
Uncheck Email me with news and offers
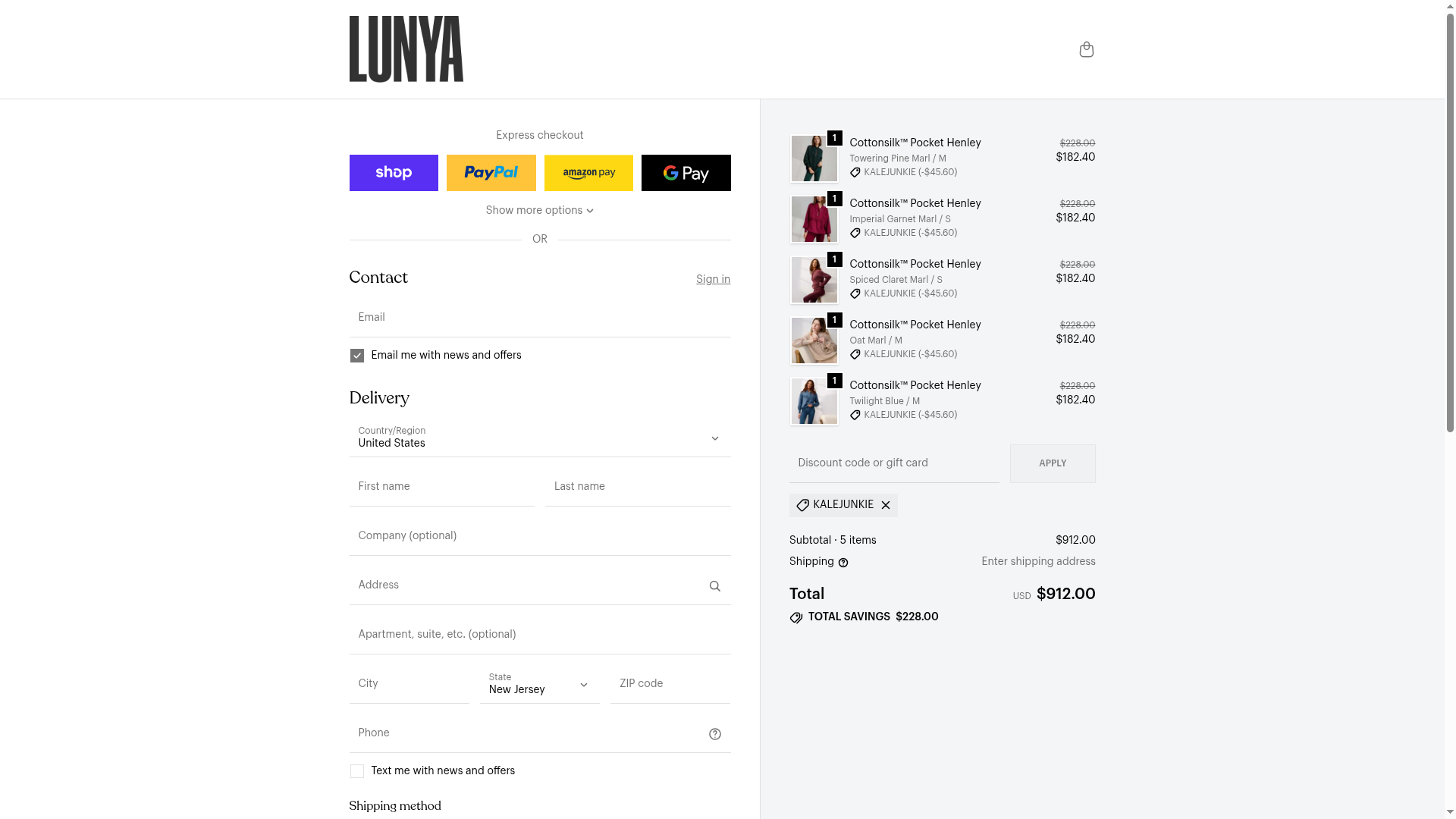356,356
